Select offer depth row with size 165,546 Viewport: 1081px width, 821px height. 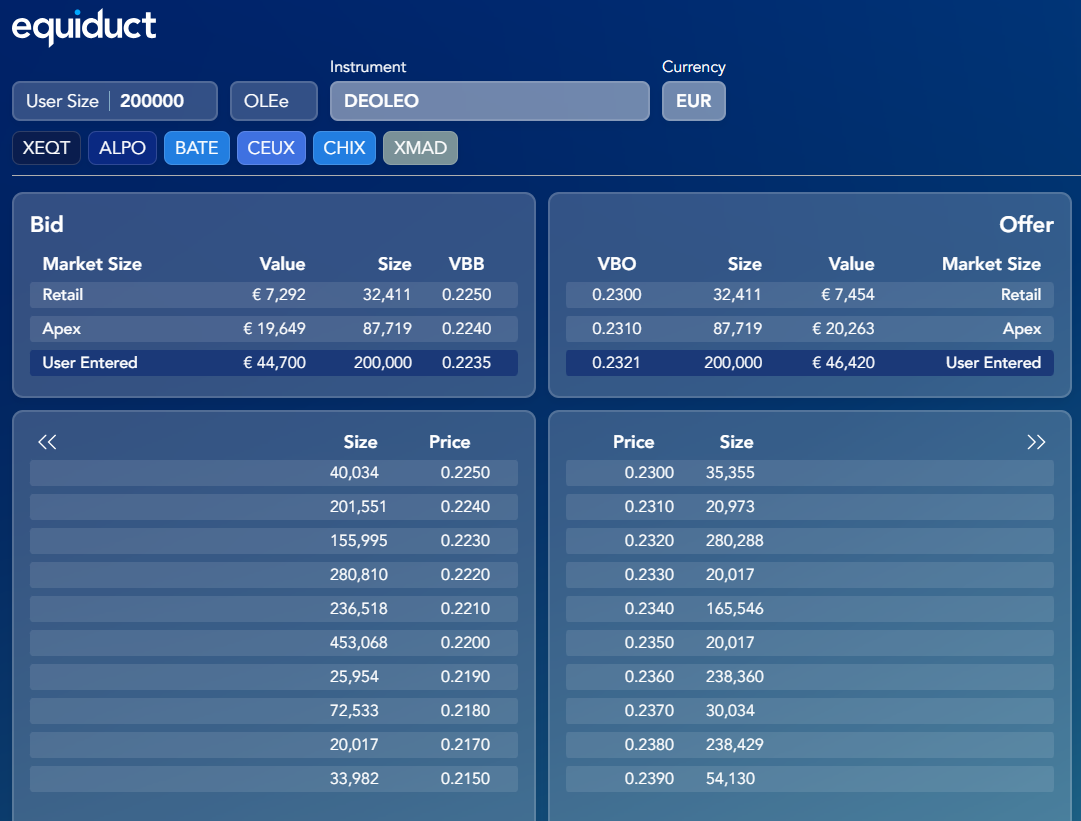(809, 609)
